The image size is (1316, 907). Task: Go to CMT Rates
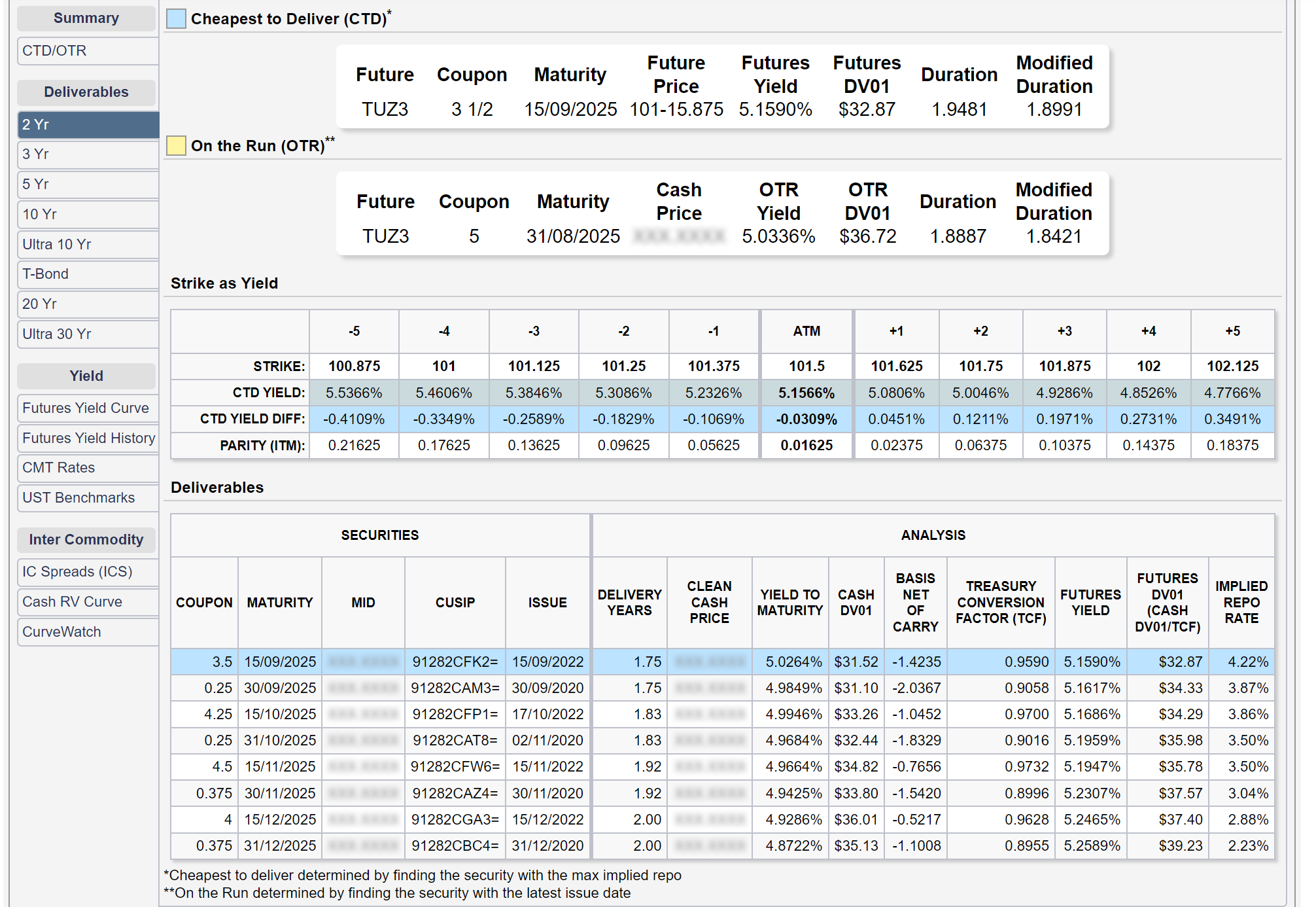[88, 468]
